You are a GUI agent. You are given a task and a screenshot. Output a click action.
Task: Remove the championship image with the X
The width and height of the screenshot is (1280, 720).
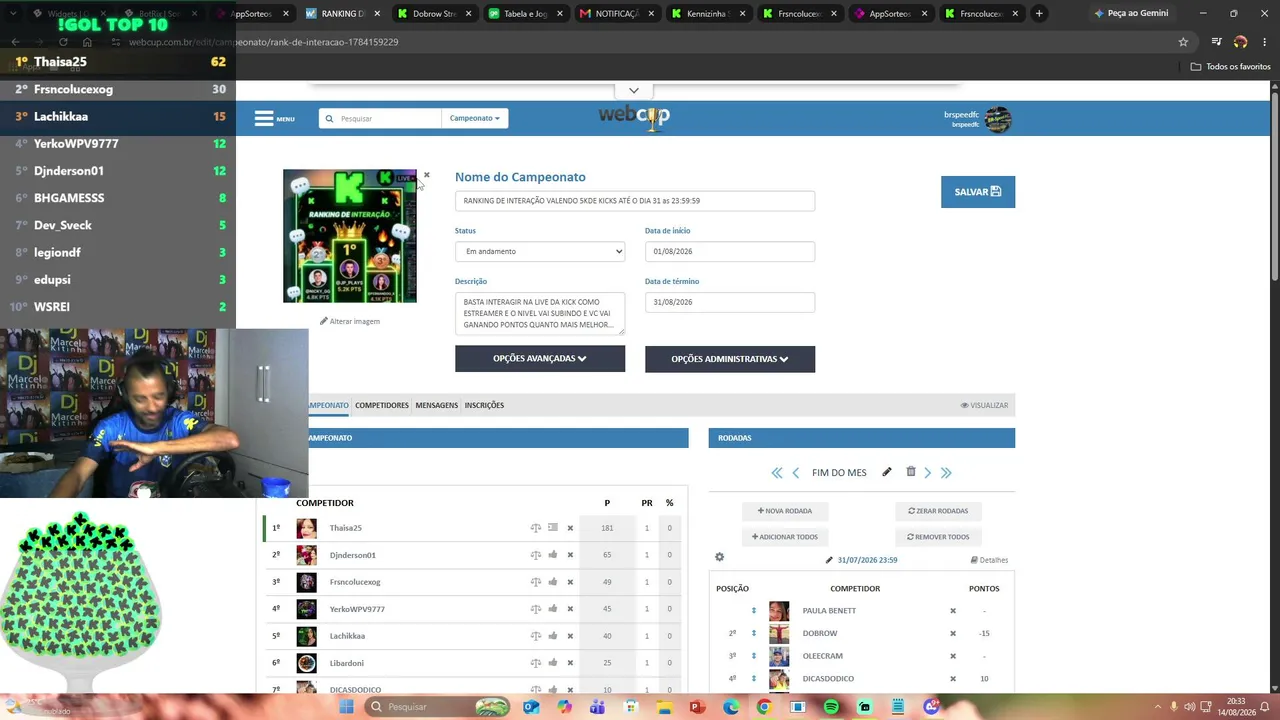[426, 175]
